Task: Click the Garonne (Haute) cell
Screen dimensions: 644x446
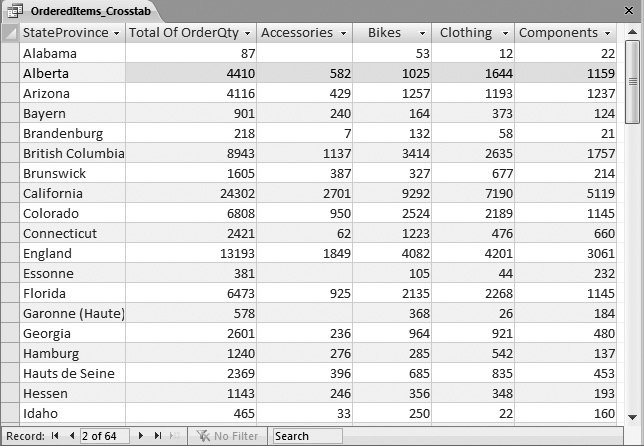Action: pyautogui.click(x=72, y=313)
